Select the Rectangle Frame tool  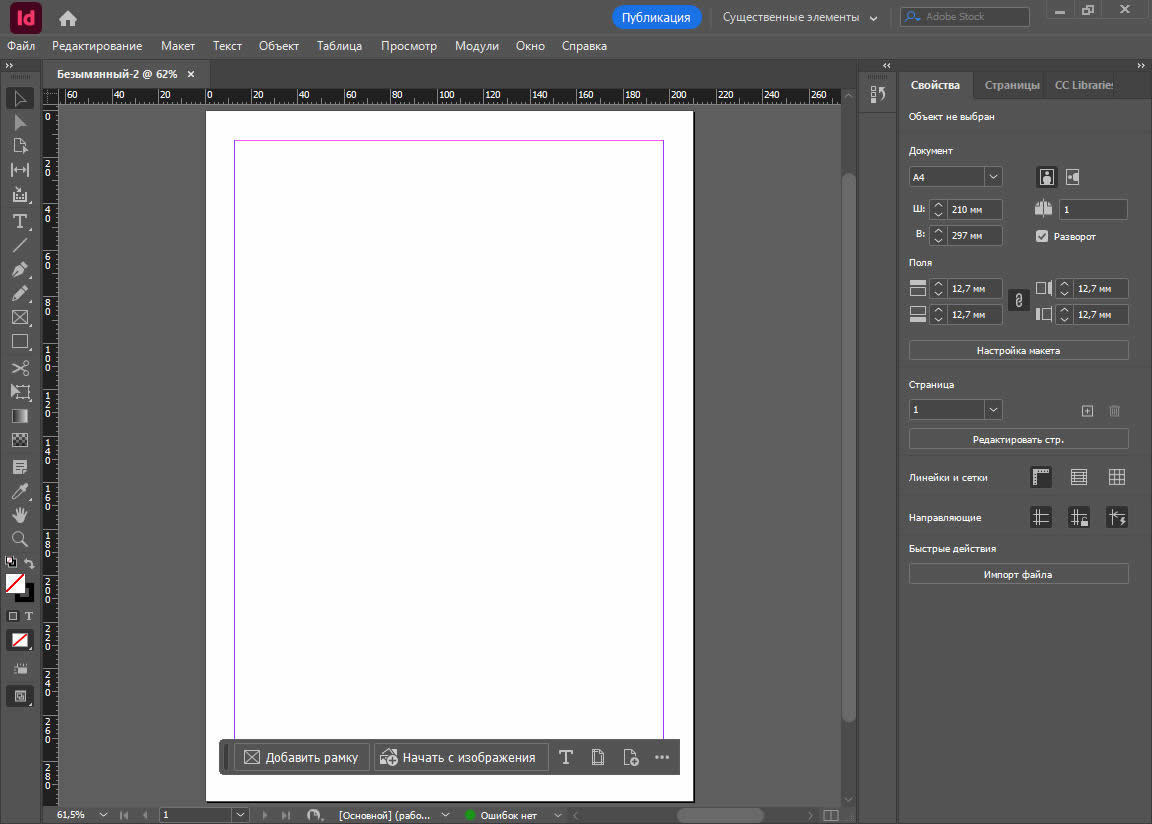19,317
